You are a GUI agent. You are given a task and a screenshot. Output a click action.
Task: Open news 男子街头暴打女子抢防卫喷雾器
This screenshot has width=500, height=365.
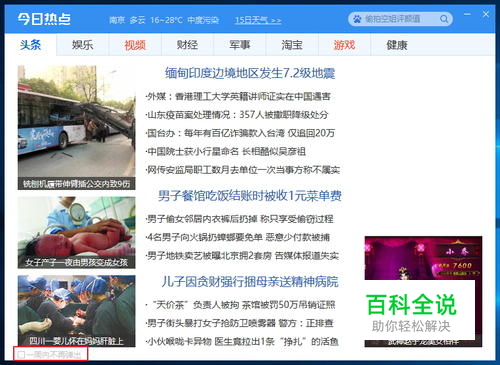(240, 323)
